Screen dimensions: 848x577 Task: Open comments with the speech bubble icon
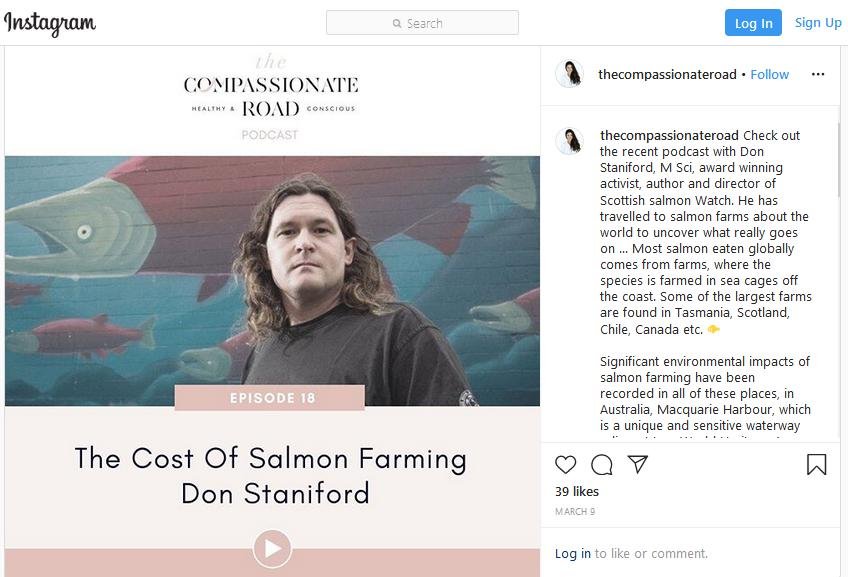pyautogui.click(x=601, y=464)
